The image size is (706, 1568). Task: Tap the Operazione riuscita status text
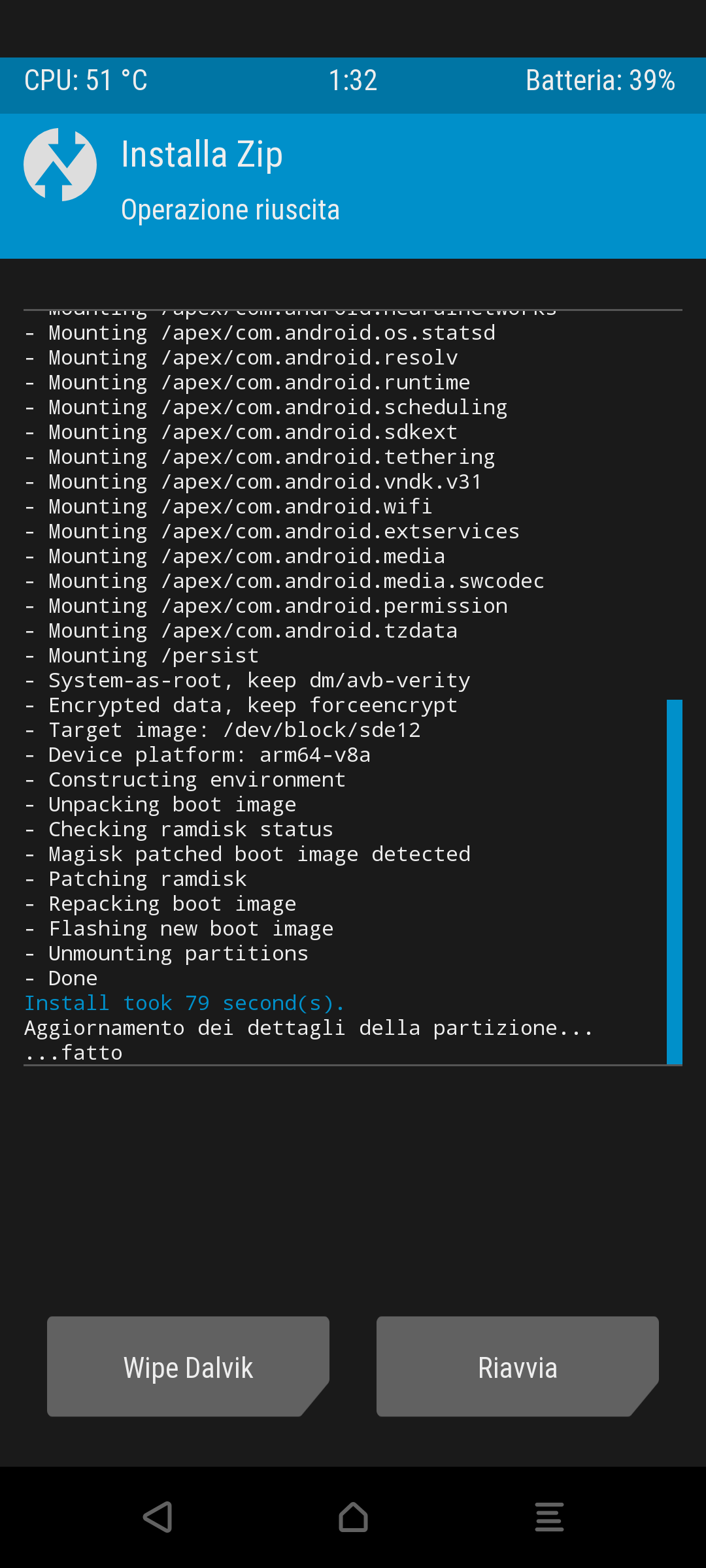pos(230,210)
